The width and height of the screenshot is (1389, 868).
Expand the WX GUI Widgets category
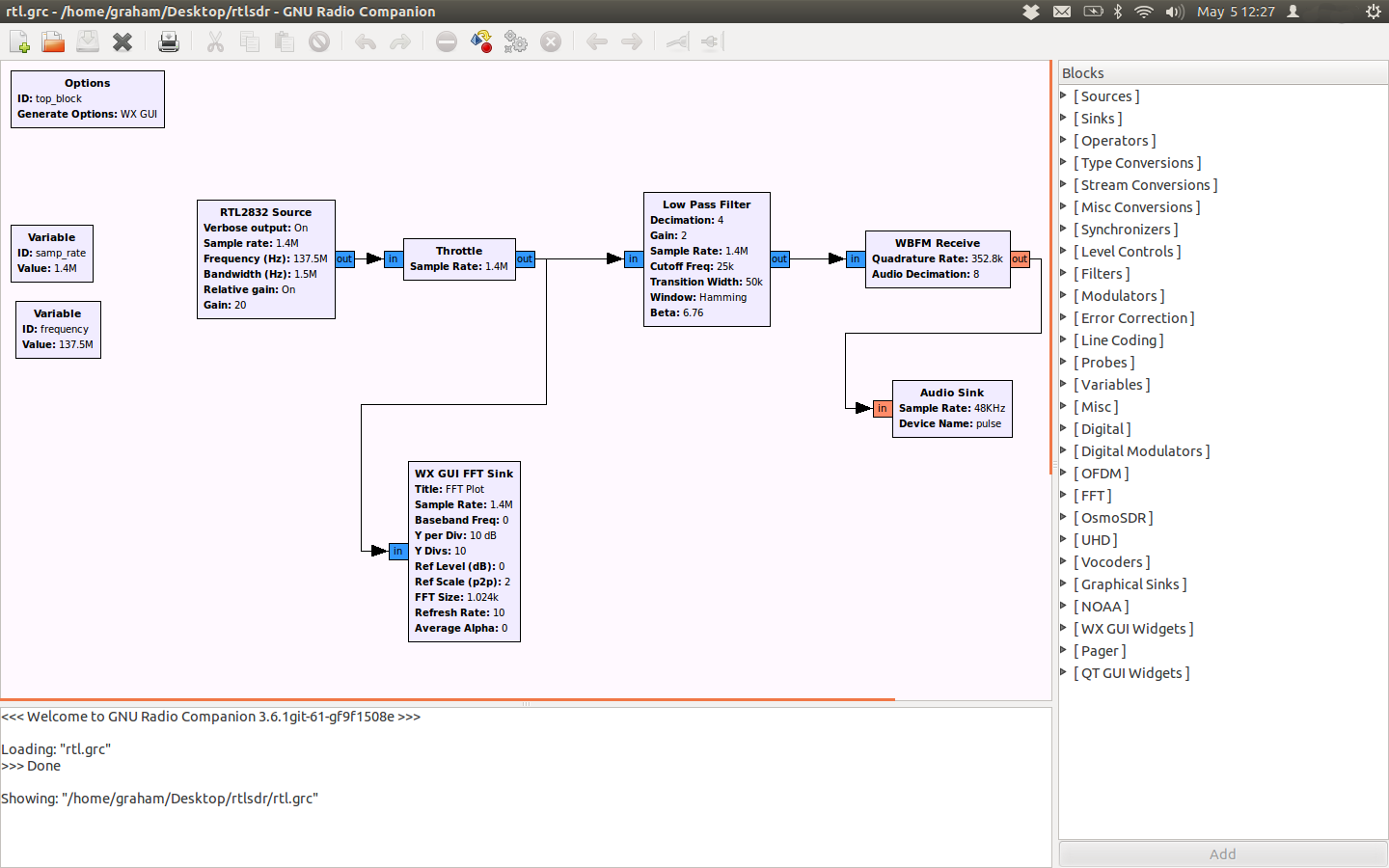1063,628
